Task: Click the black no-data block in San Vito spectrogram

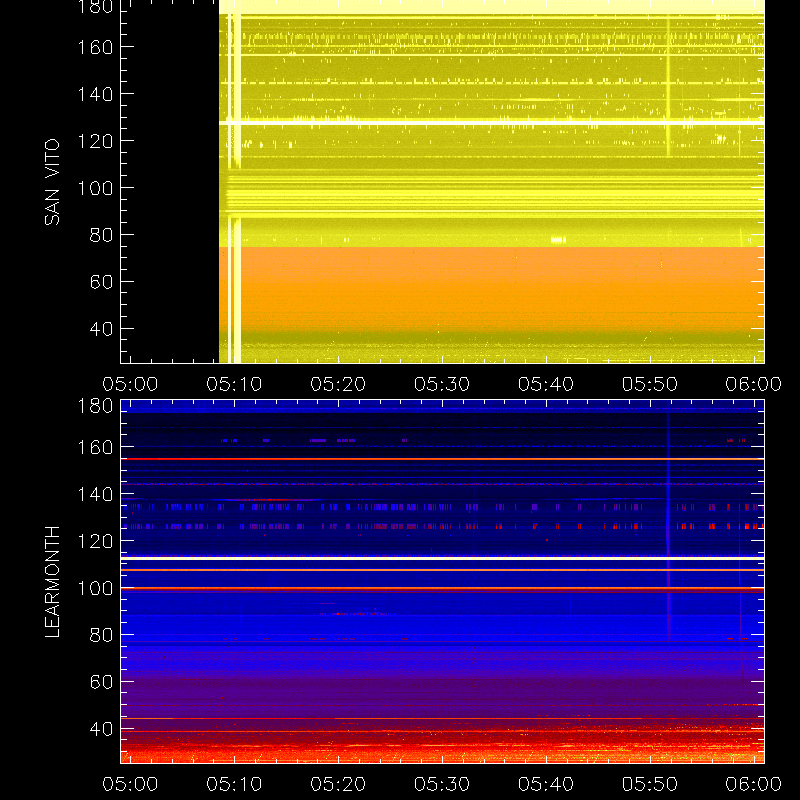Action: click(170, 181)
